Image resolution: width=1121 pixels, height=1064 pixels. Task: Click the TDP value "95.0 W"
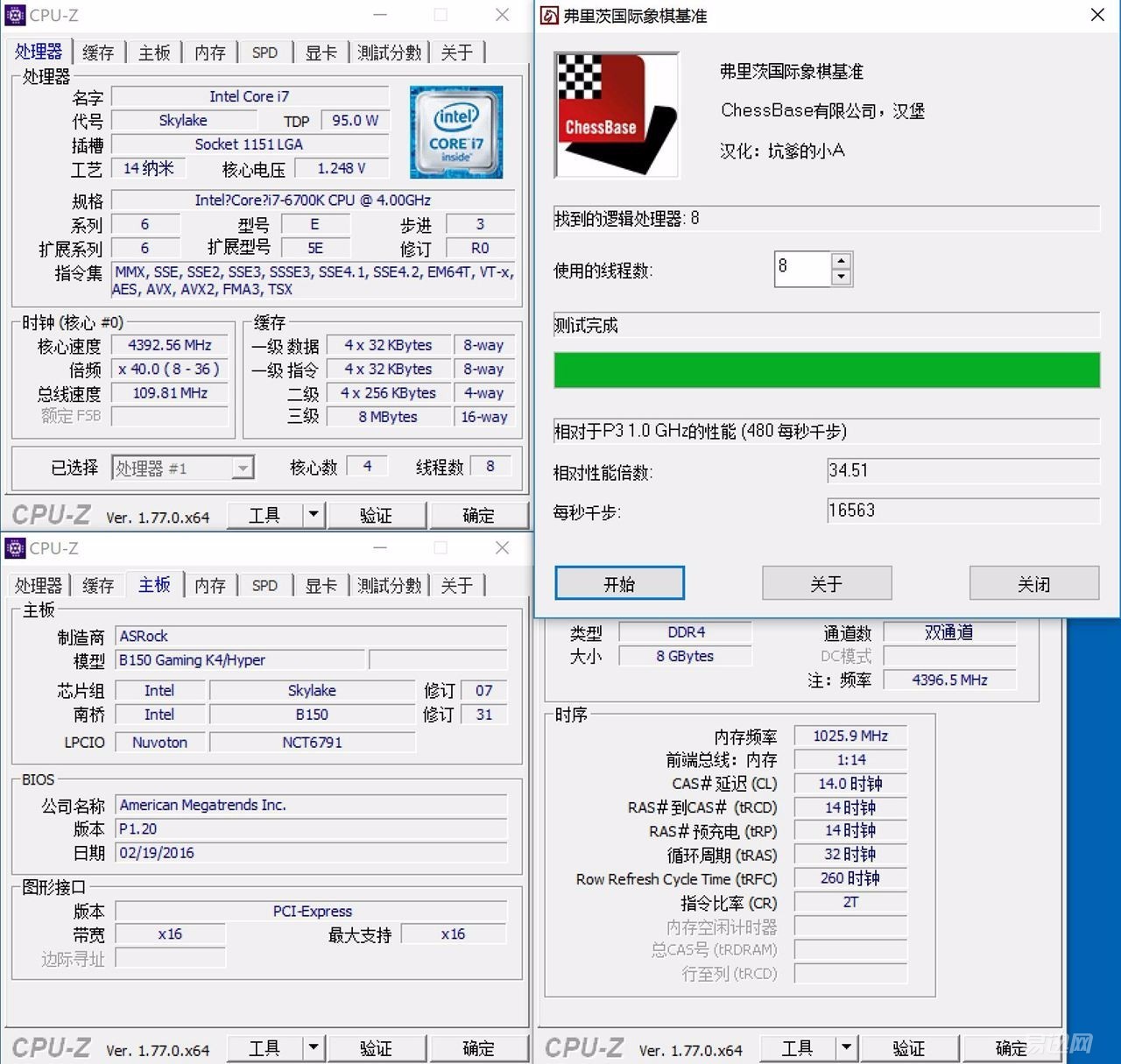coord(356,120)
